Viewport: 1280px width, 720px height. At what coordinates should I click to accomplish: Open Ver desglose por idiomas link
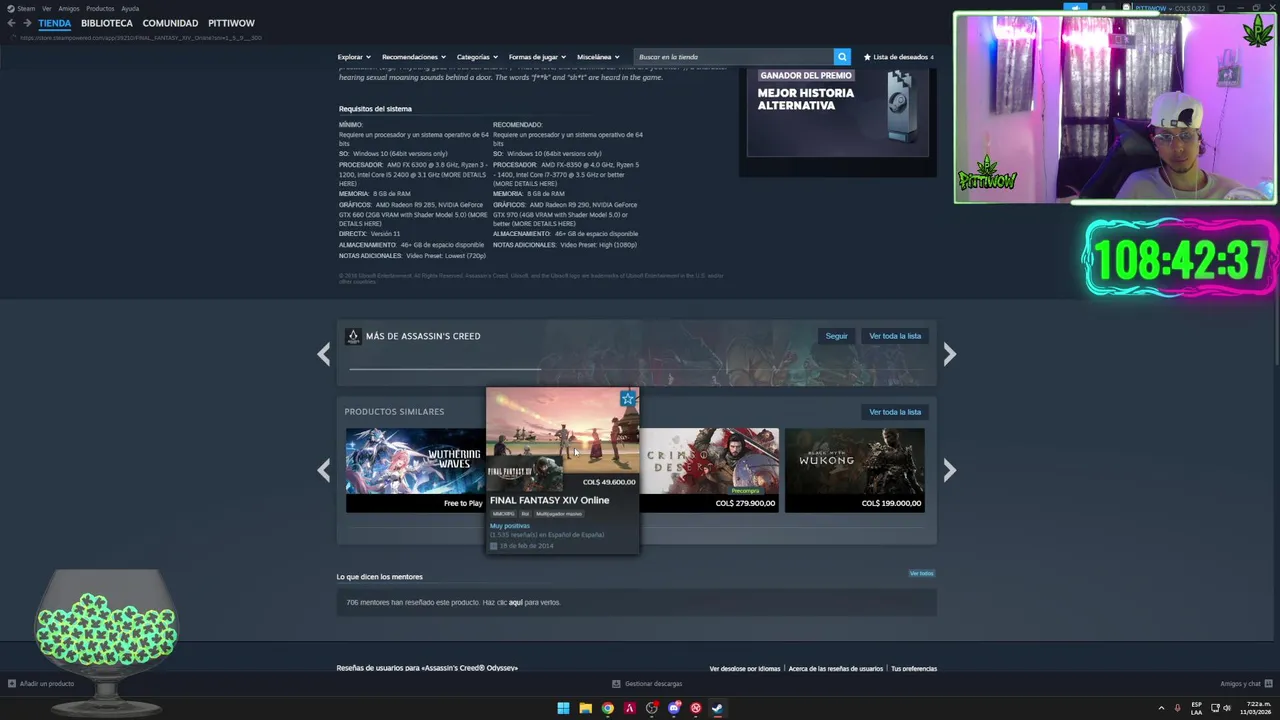(745, 668)
